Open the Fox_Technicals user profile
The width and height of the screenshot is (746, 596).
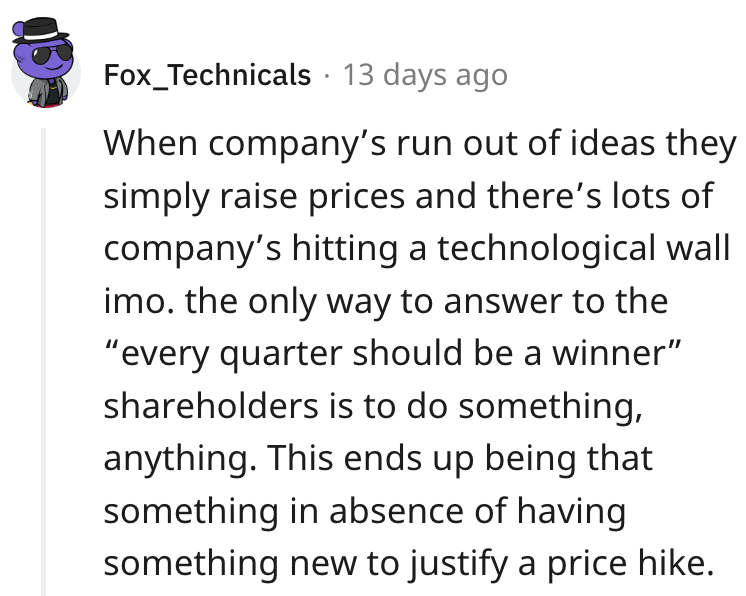point(207,75)
